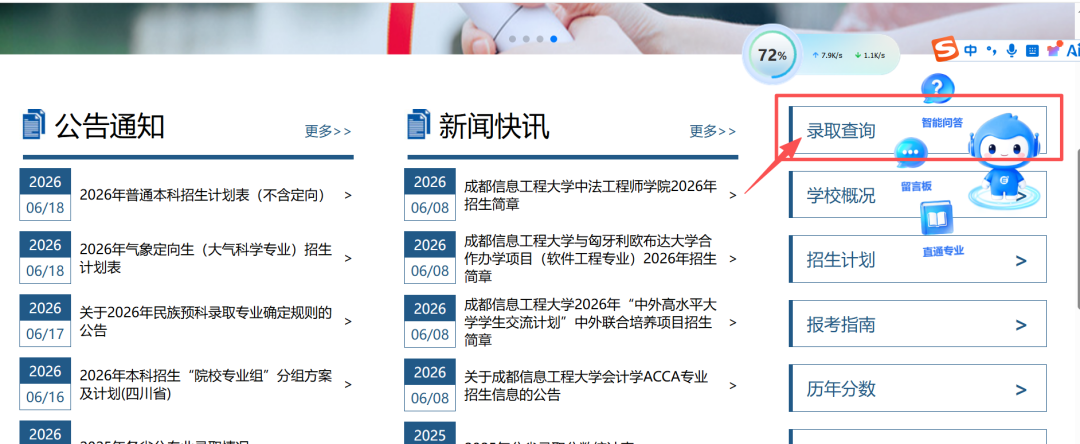This screenshot has height=444, width=1080.
Task: Click arrow after 气象定向生招生计划表
Action: tap(348, 259)
